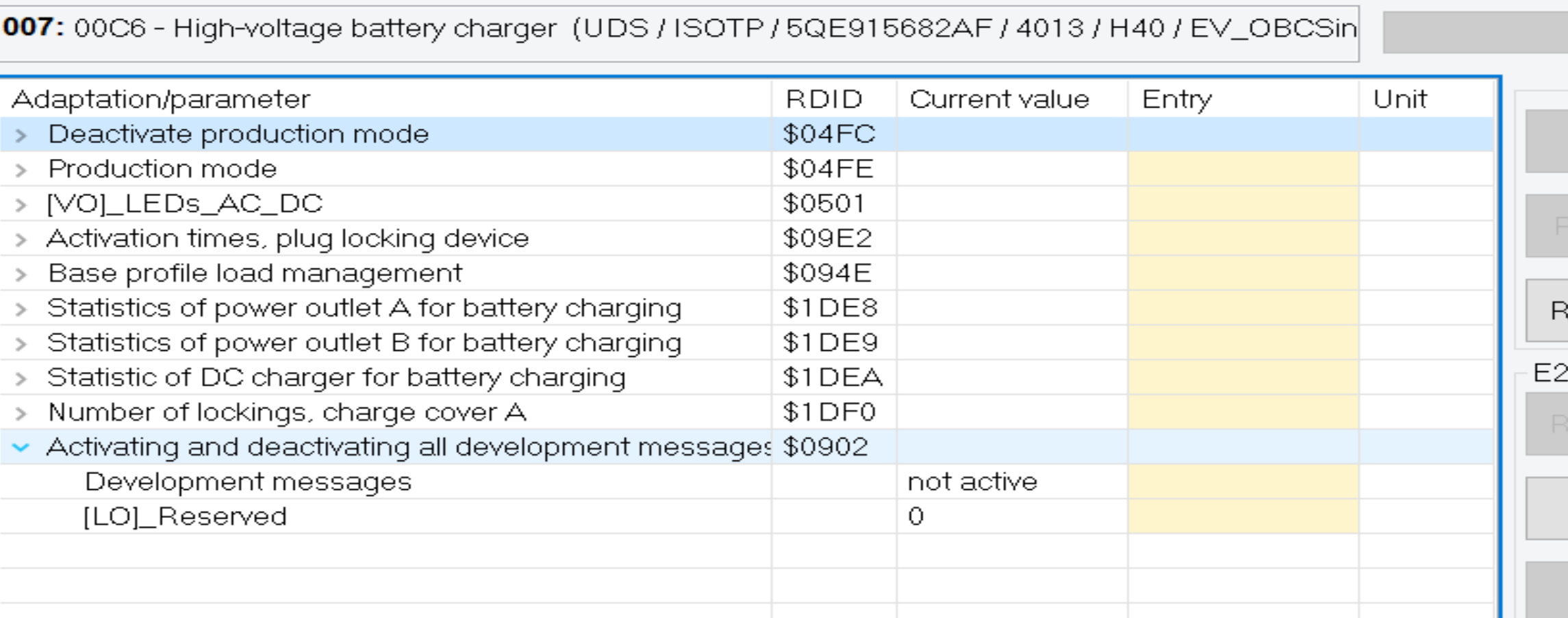The height and width of the screenshot is (618, 1568).
Task: Select the [LO]_Reserved parameter row
Action: (x=185, y=517)
